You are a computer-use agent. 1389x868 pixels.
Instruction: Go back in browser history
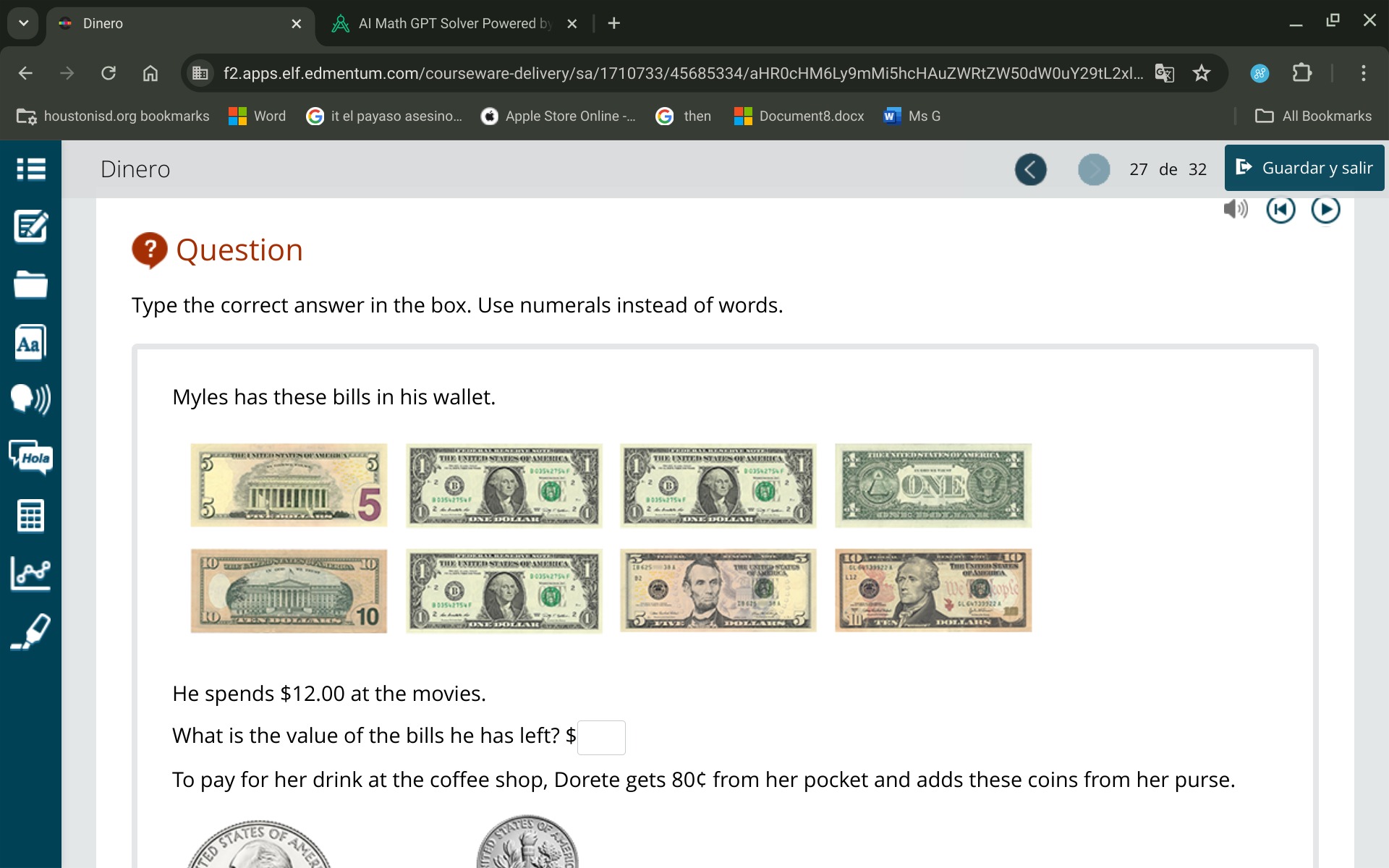pyautogui.click(x=25, y=73)
